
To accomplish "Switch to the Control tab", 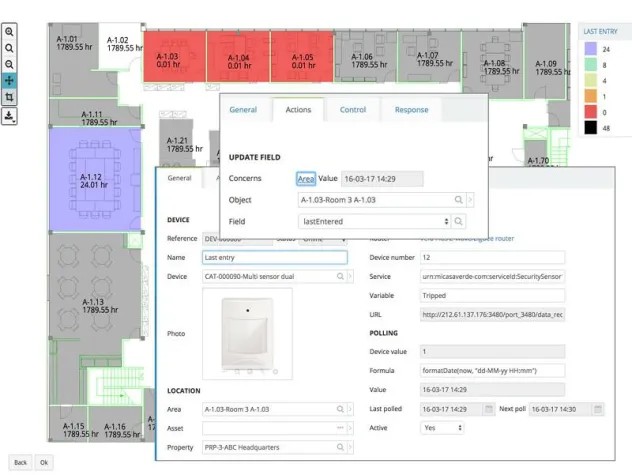I will click(353, 110).
